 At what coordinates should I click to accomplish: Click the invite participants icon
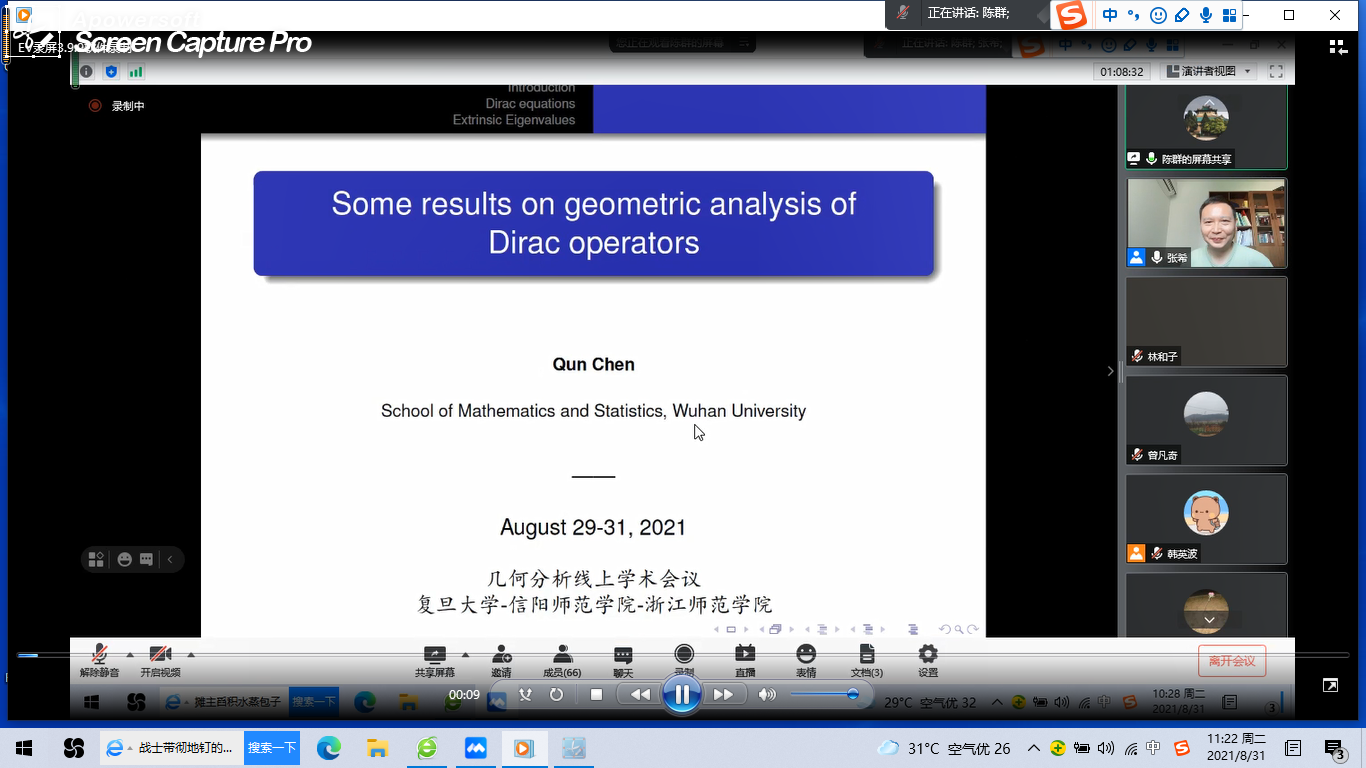502,660
